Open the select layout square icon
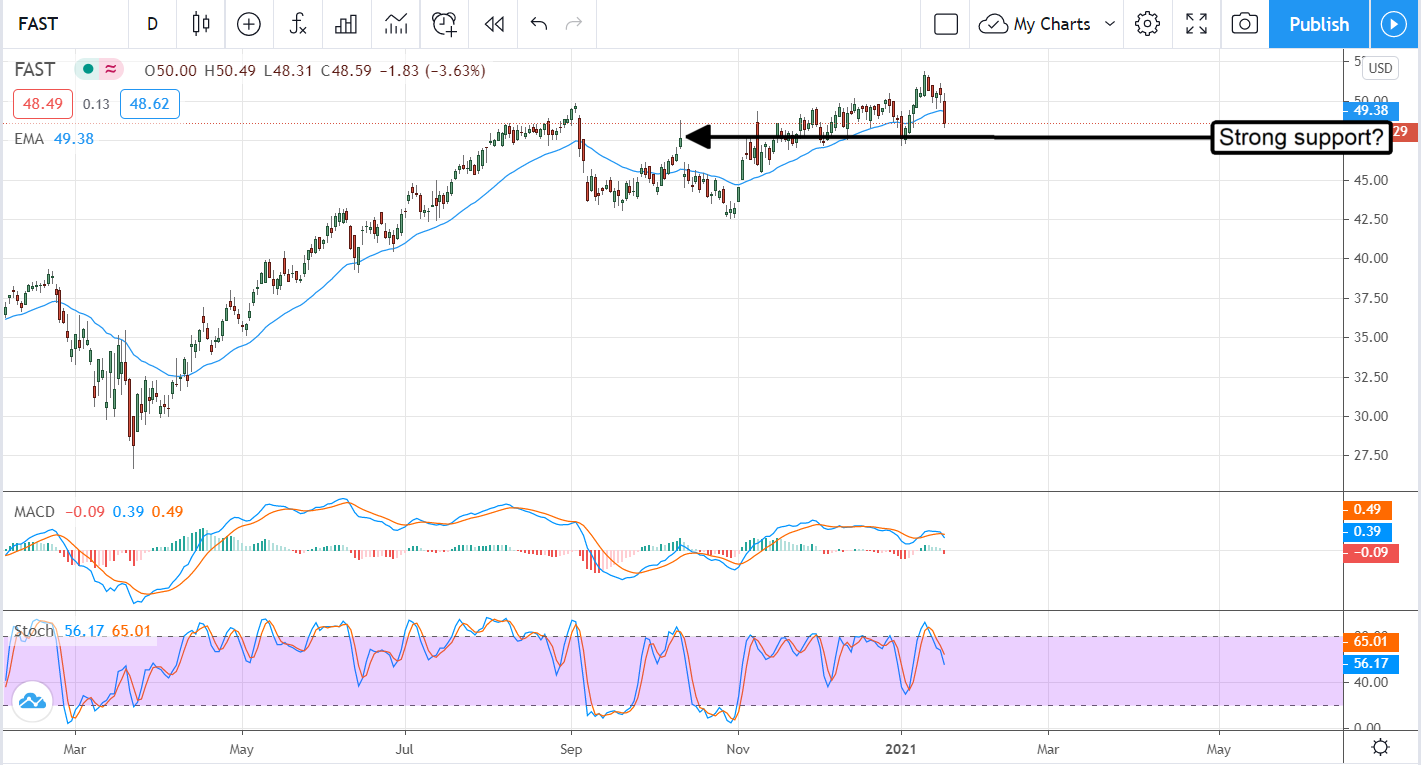 (945, 24)
